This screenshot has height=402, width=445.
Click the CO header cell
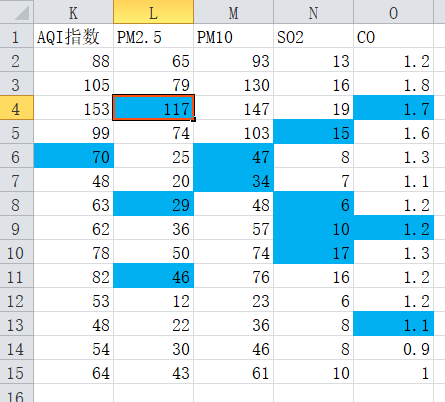394,36
